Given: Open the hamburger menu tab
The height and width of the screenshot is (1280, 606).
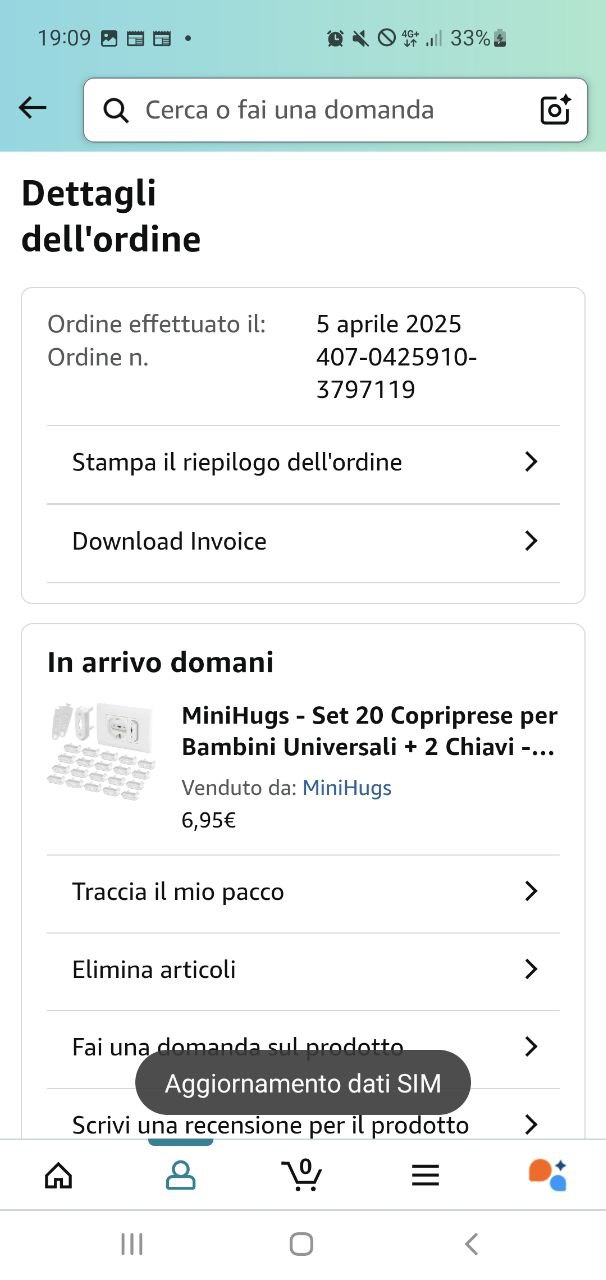Looking at the screenshot, I should point(425,1175).
